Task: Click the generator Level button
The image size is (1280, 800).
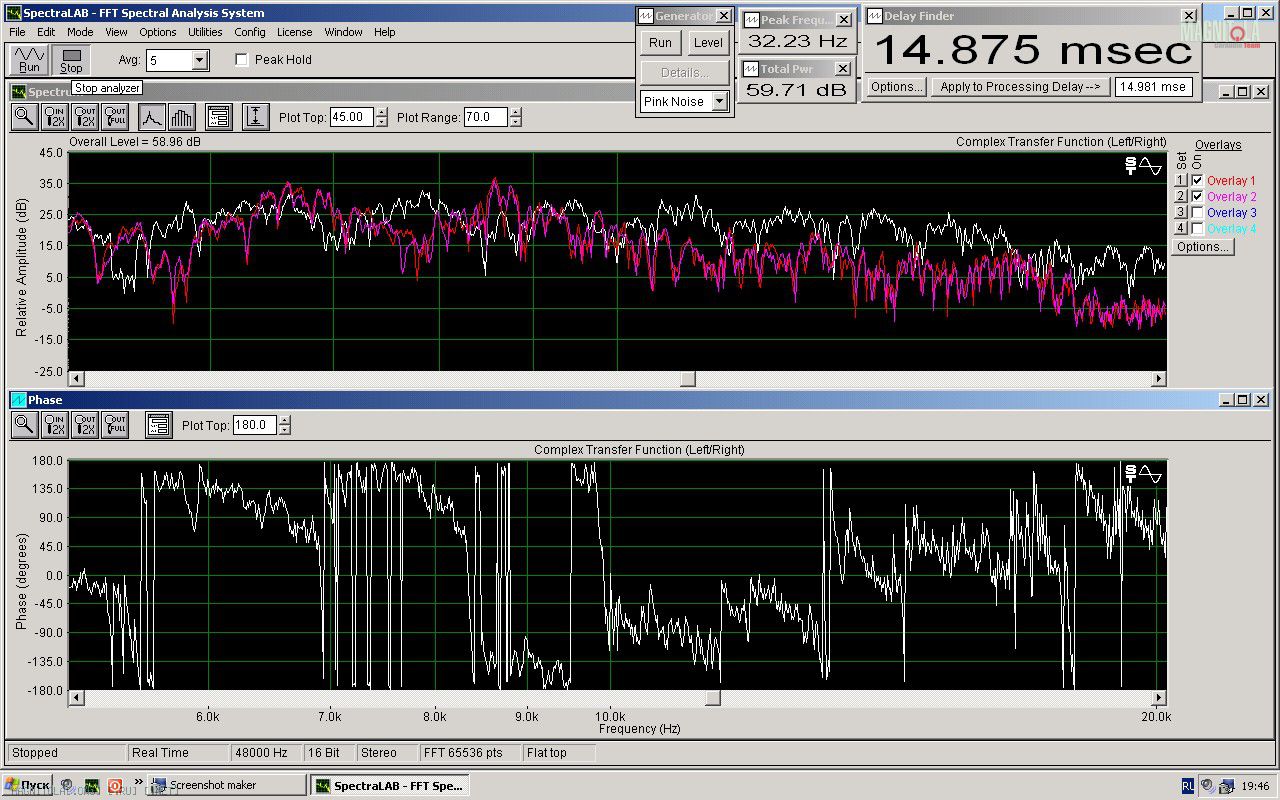Action: pos(708,43)
